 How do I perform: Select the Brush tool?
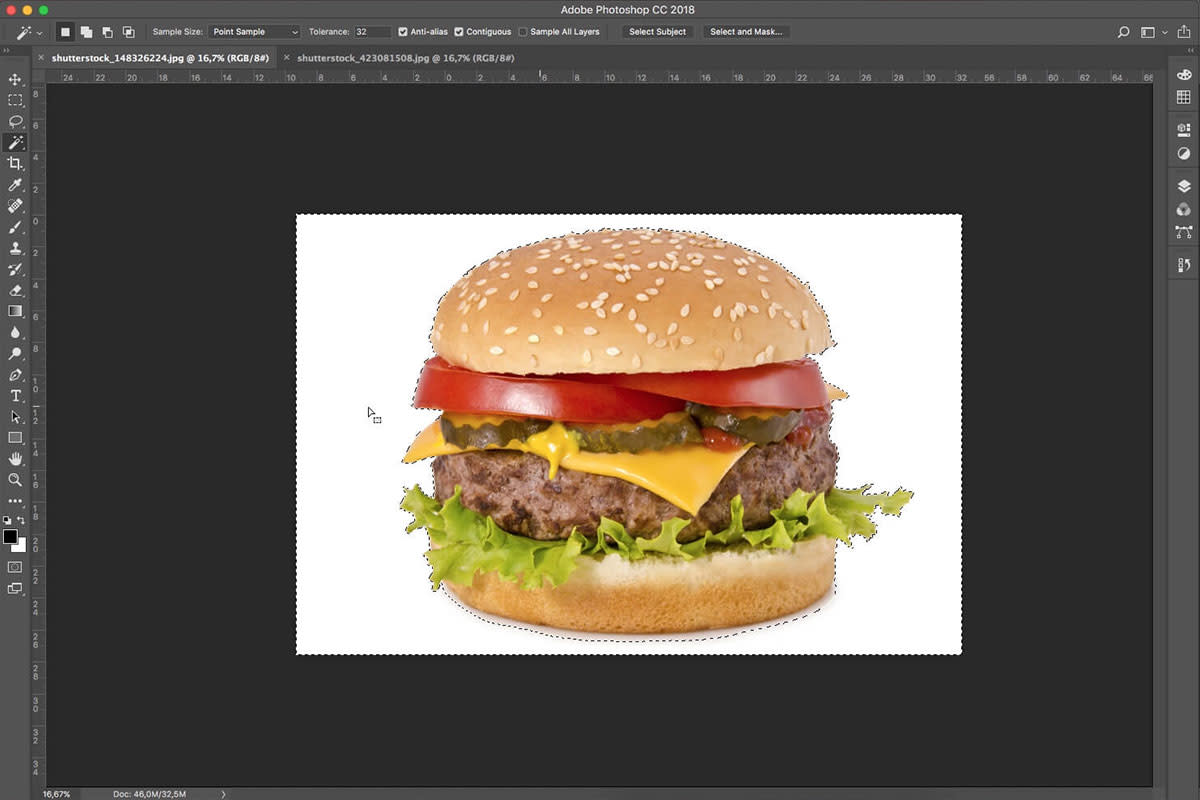(15, 228)
